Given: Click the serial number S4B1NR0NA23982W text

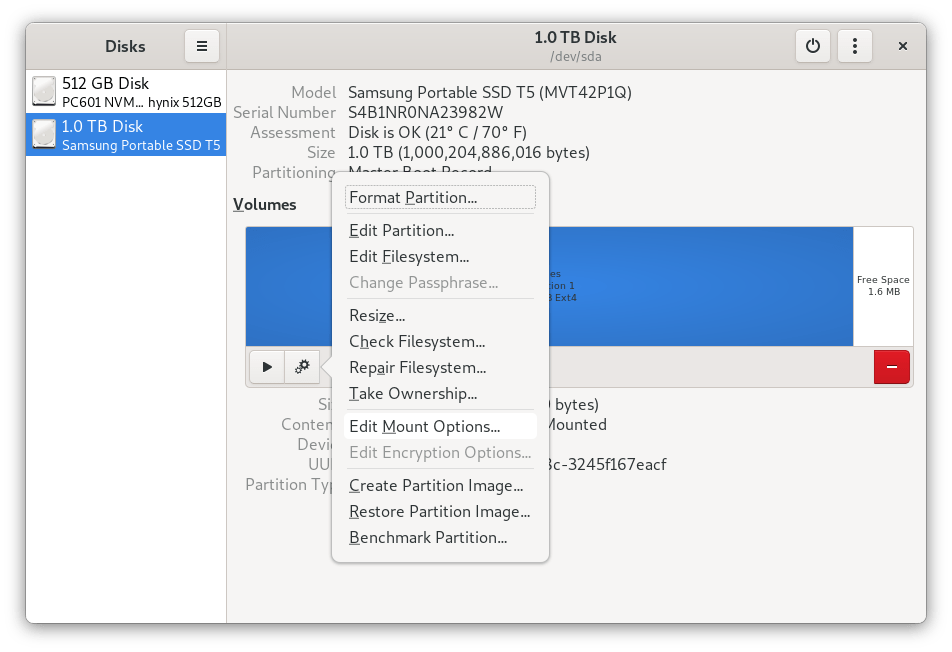Looking at the screenshot, I should click(425, 113).
